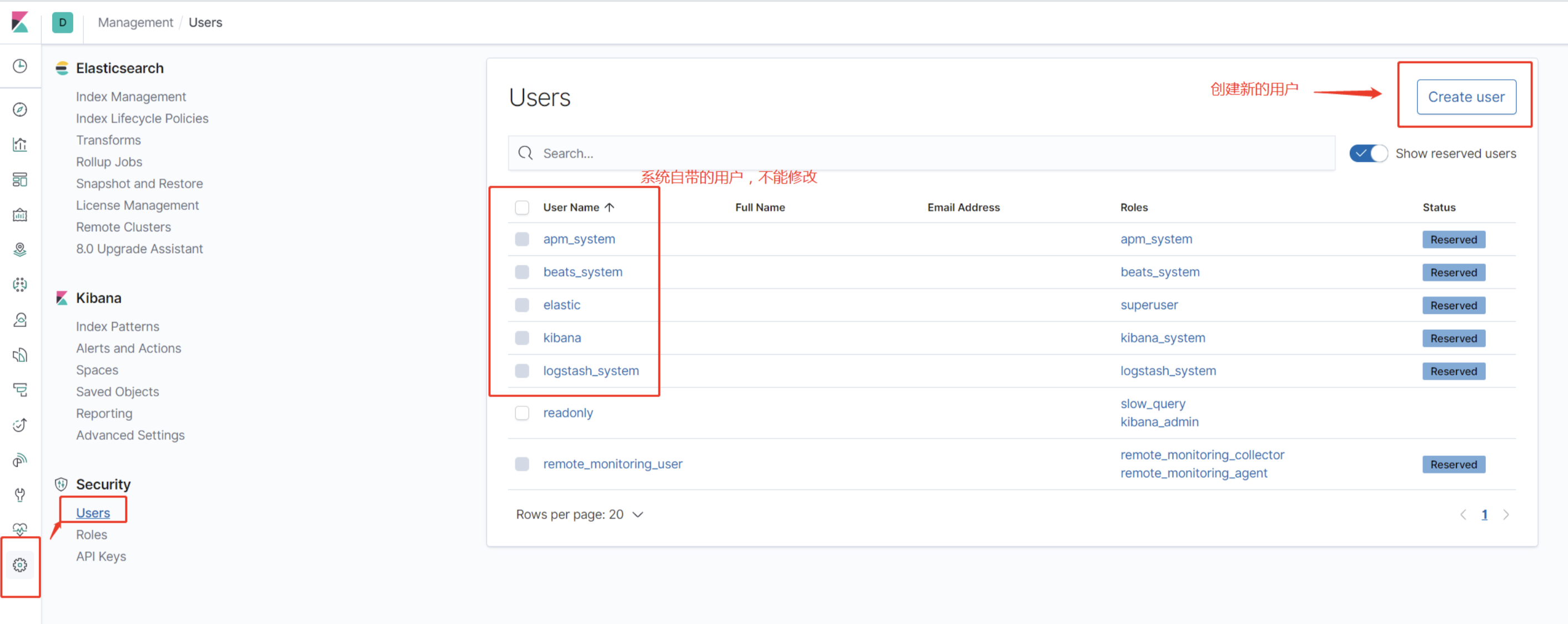Toggle Show reserved users switch
This screenshot has height=624, width=1568.
pyautogui.click(x=1367, y=153)
